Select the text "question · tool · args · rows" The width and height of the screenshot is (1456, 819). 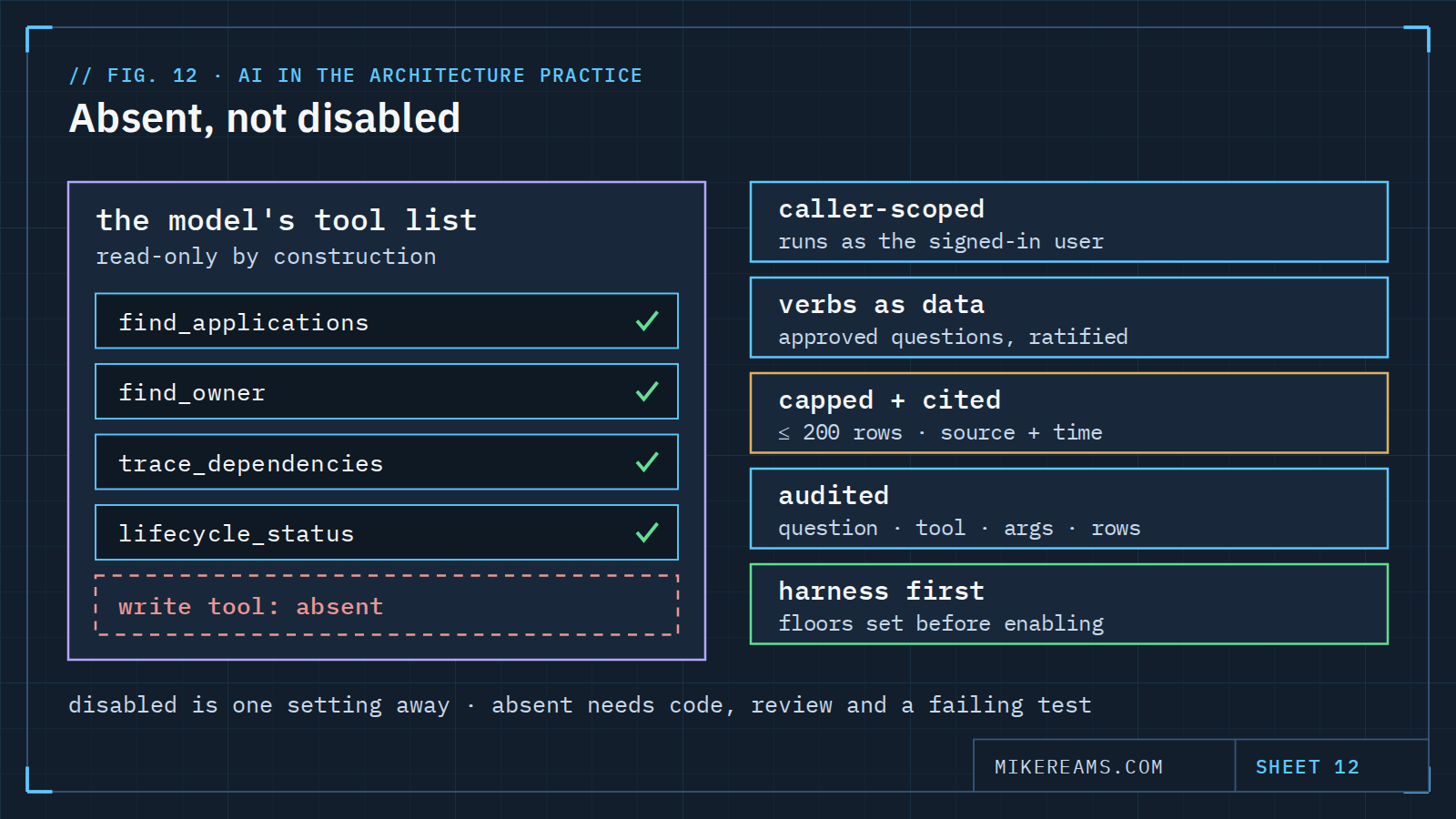tap(959, 529)
